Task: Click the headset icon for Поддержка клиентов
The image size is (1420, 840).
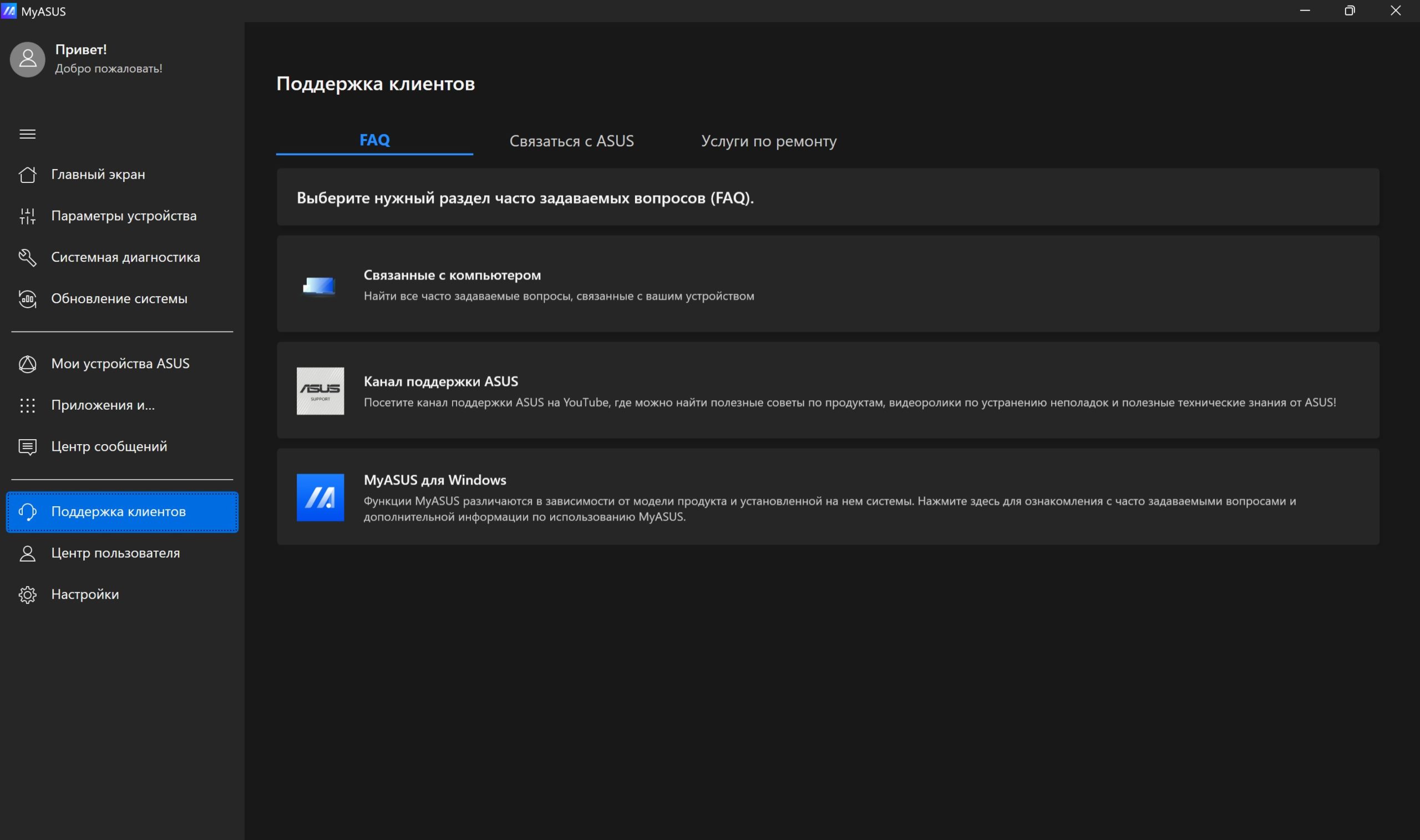Action: (x=27, y=512)
